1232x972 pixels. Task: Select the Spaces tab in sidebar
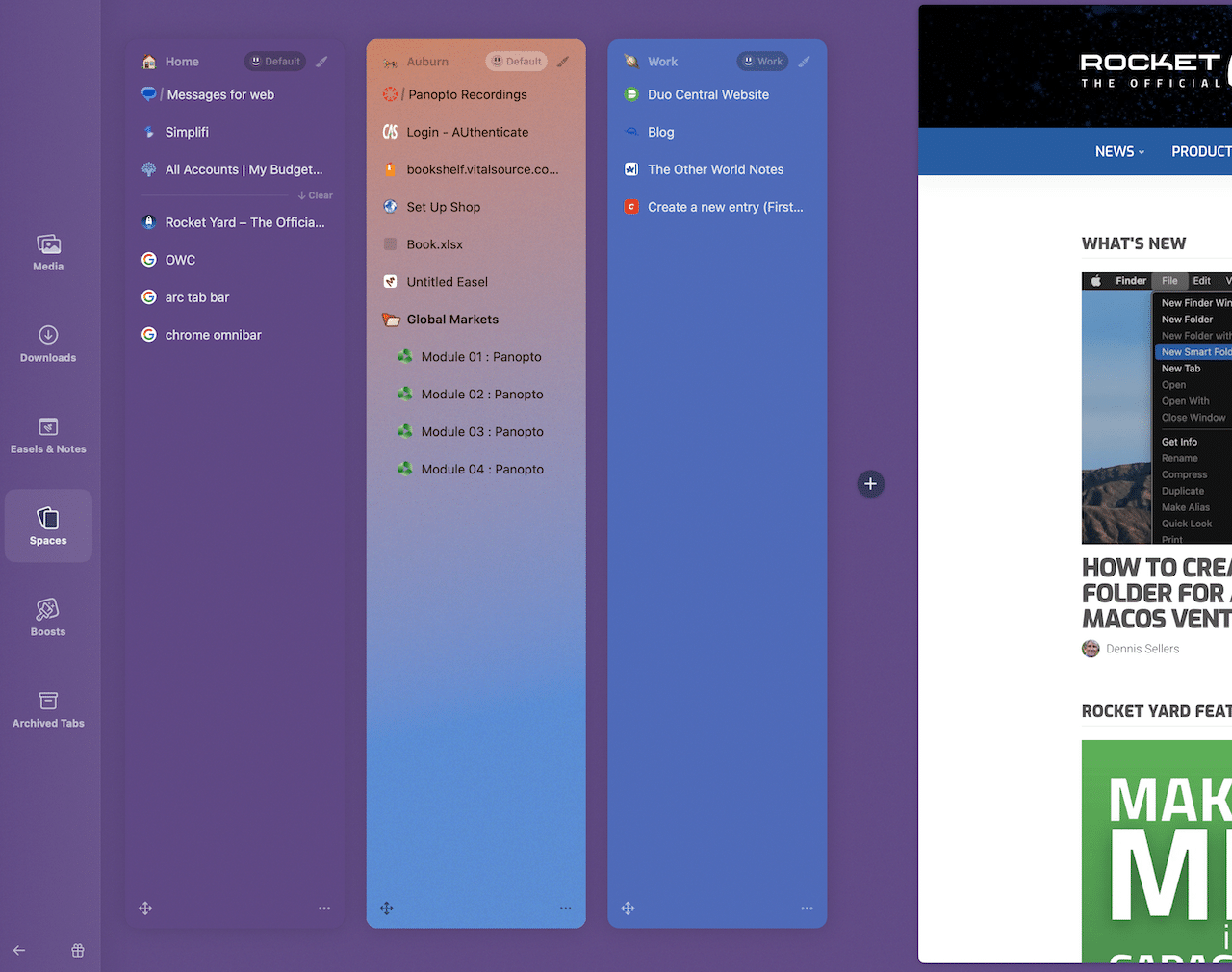48,525
